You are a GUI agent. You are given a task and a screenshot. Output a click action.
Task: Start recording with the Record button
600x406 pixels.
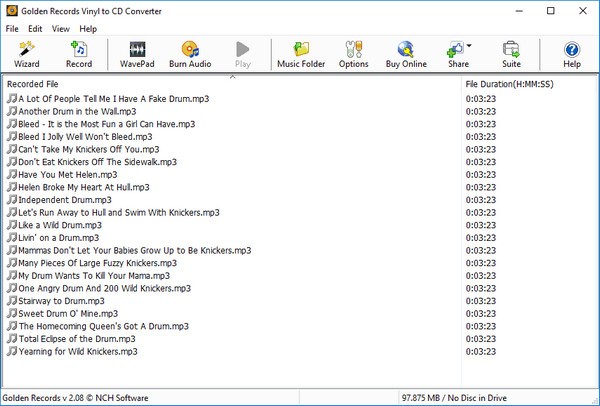pyautogui.click(x=79, y=54)
